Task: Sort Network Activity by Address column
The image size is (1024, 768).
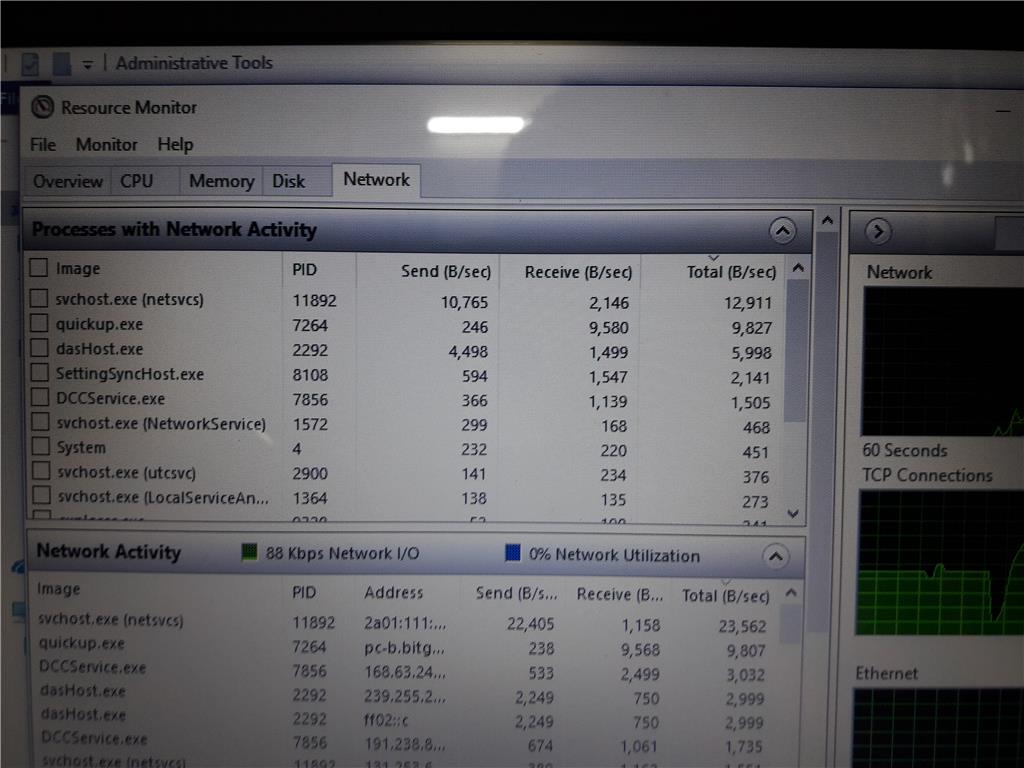Action: coord(393,592)
